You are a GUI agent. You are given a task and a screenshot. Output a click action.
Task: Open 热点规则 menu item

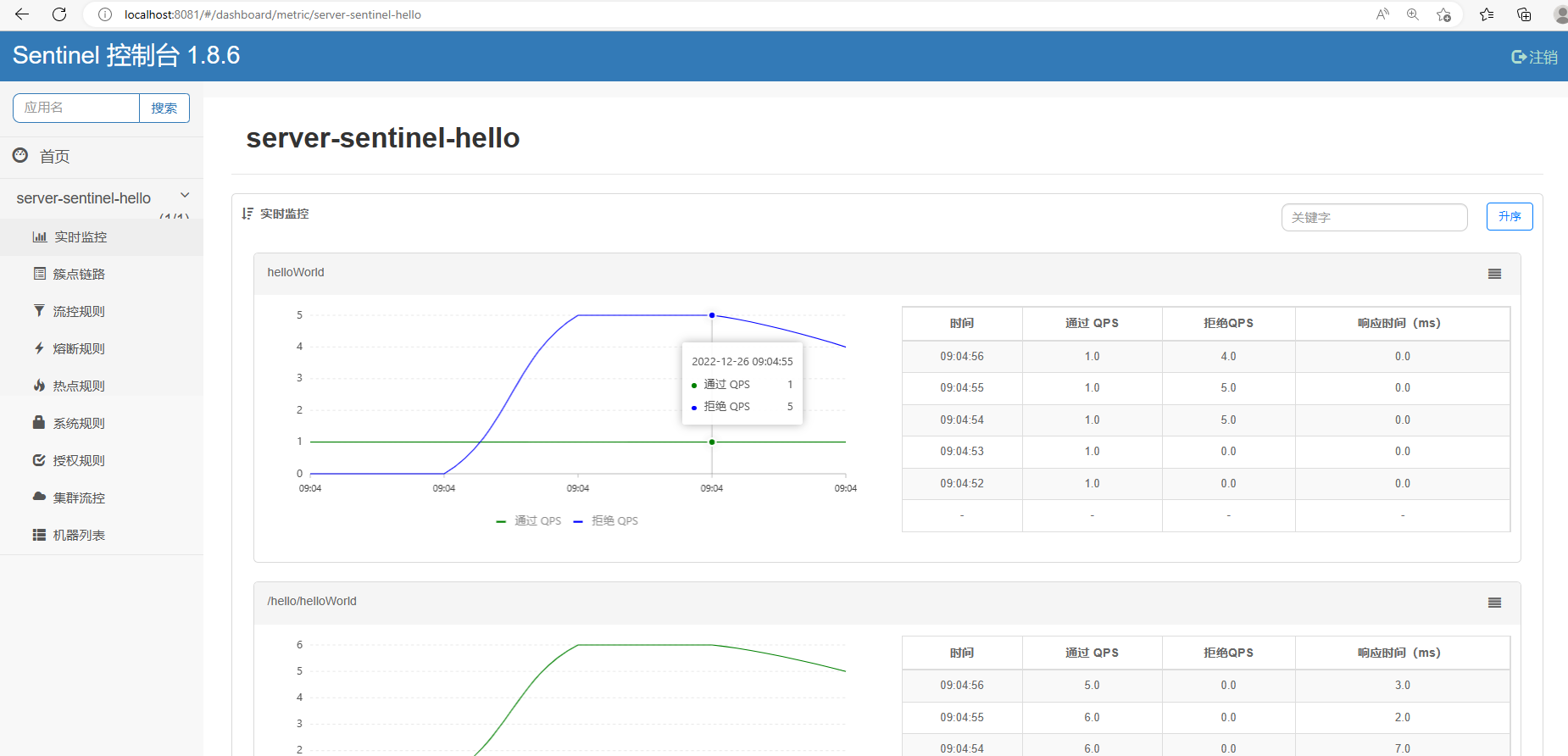click(102, 386)
